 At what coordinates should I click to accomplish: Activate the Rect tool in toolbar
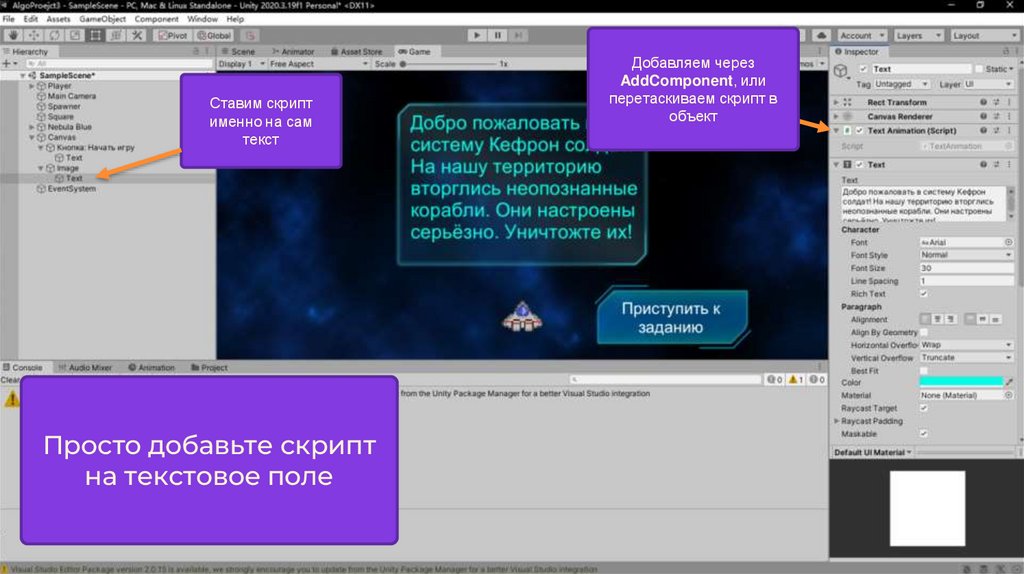click(x=96, y=35)
